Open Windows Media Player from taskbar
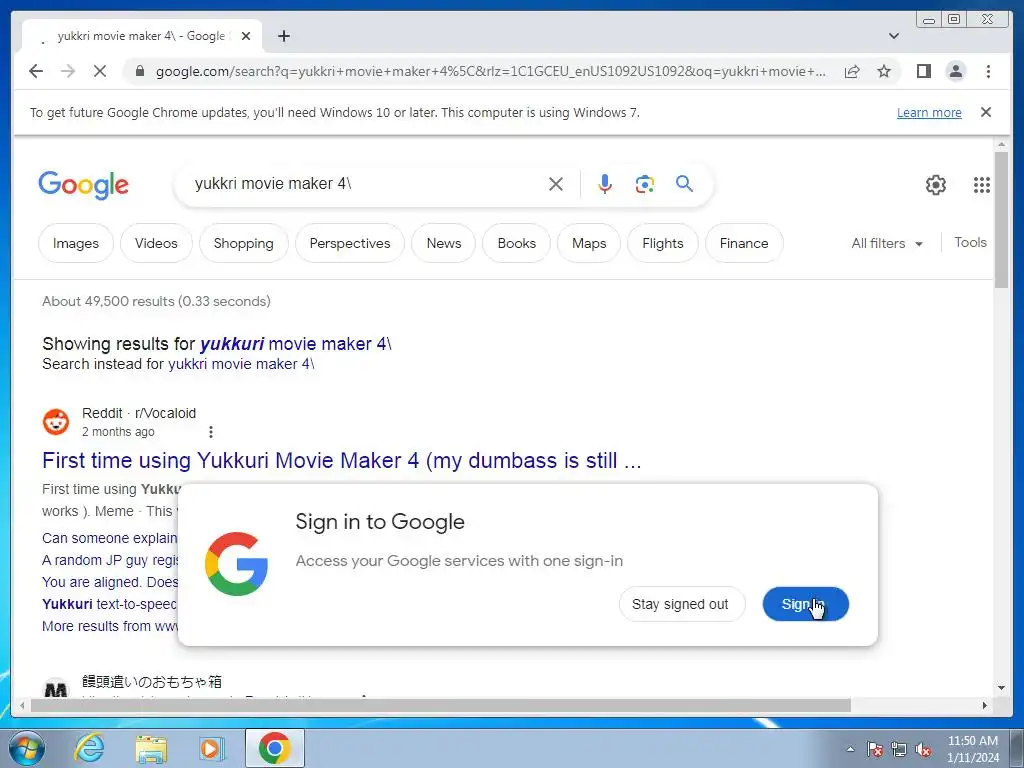 pos(212,748)
